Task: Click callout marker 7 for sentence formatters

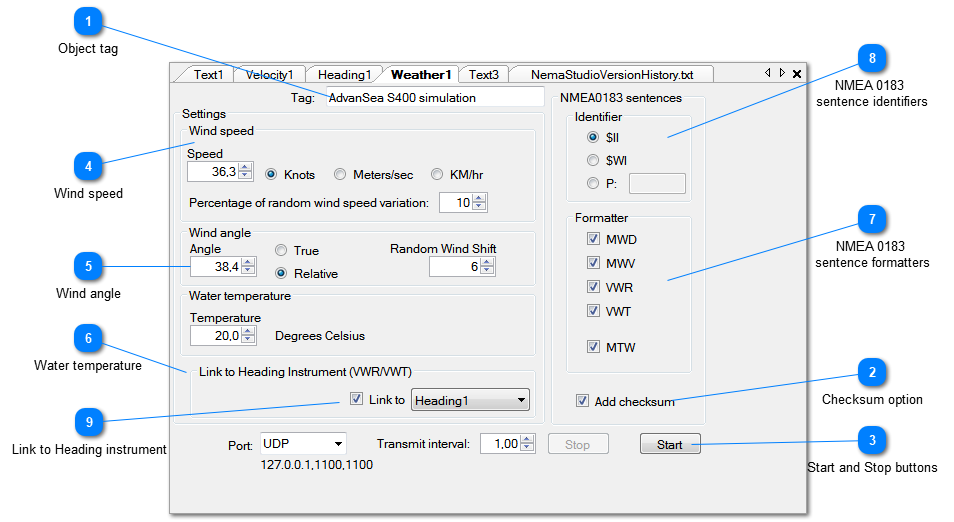Action: coord(872,219)
